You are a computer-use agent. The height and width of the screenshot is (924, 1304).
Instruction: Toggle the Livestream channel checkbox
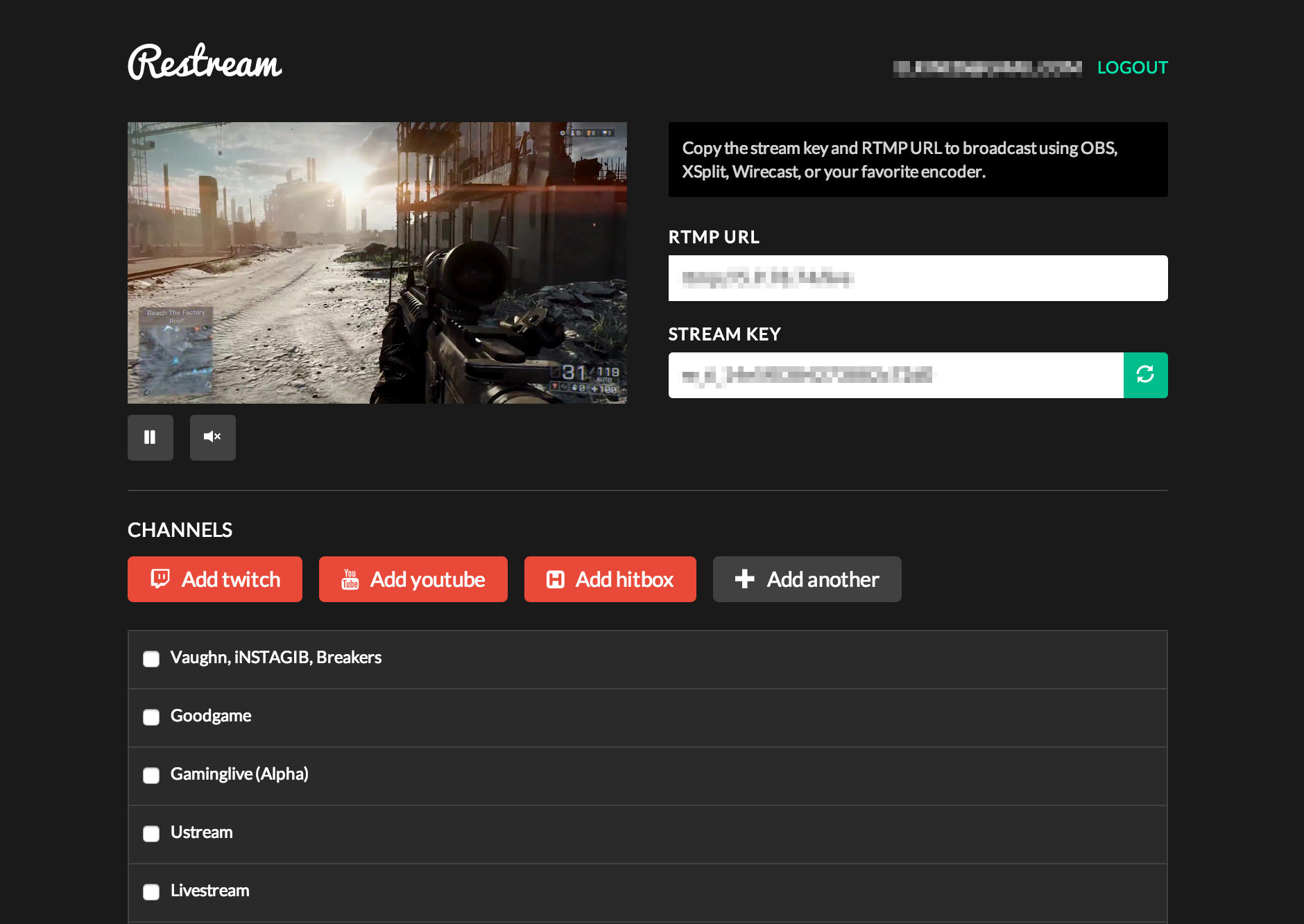tap(151, 891)
